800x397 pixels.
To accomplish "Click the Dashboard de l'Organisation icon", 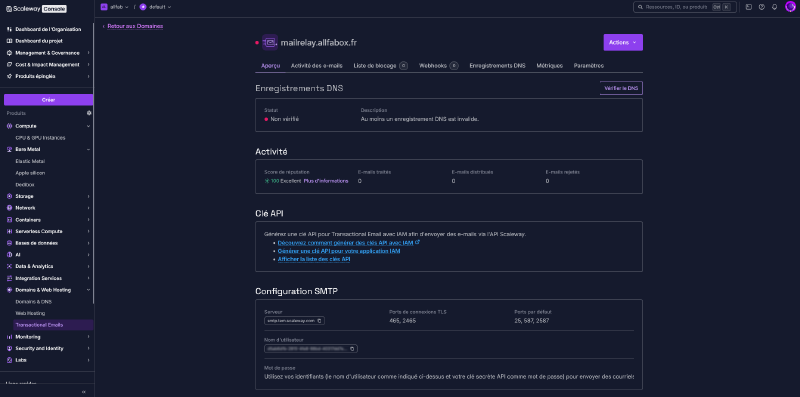I will click(x=10, y=29).
